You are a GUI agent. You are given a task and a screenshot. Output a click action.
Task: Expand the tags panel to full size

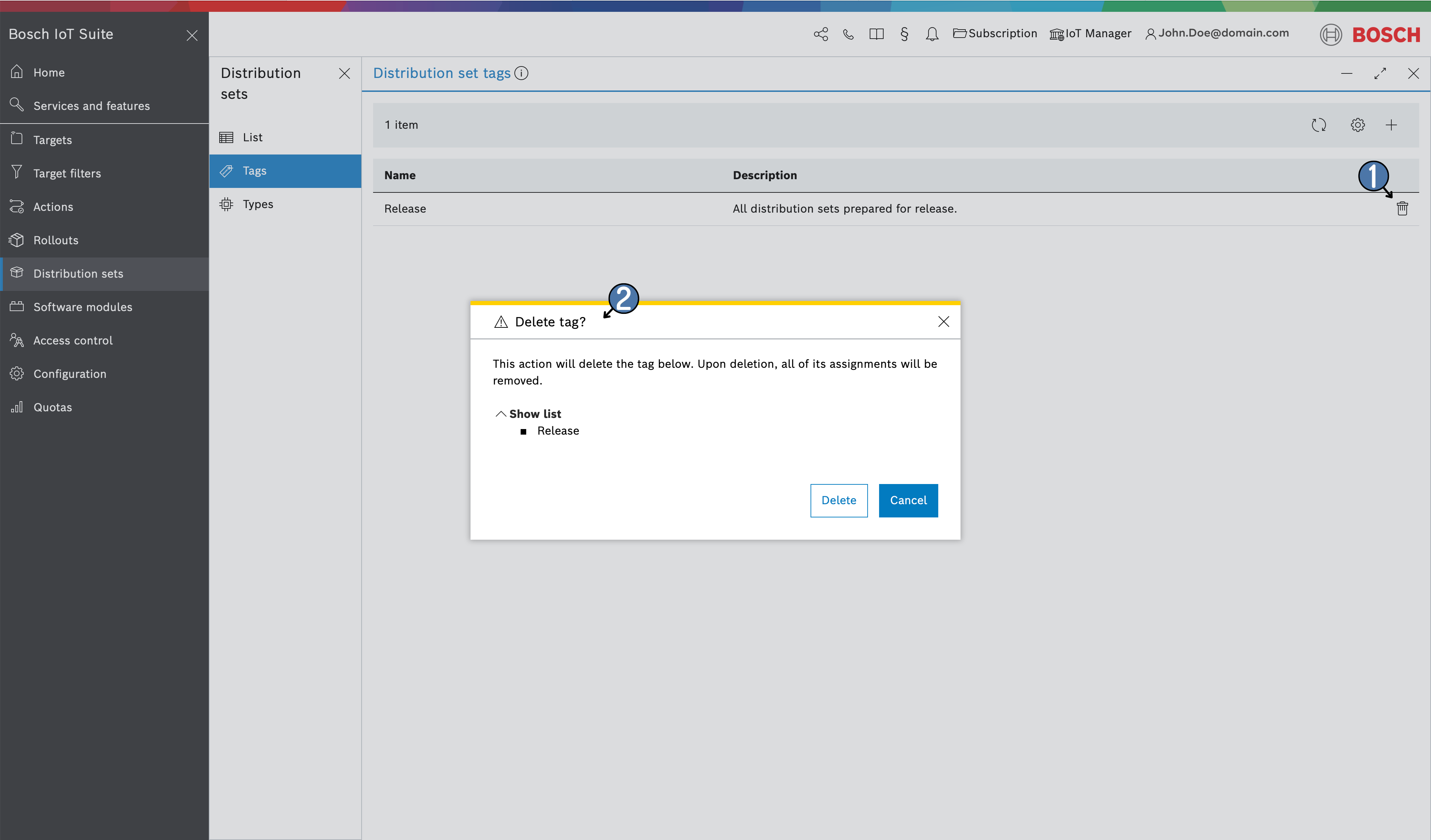click(x=1380, y=74)
